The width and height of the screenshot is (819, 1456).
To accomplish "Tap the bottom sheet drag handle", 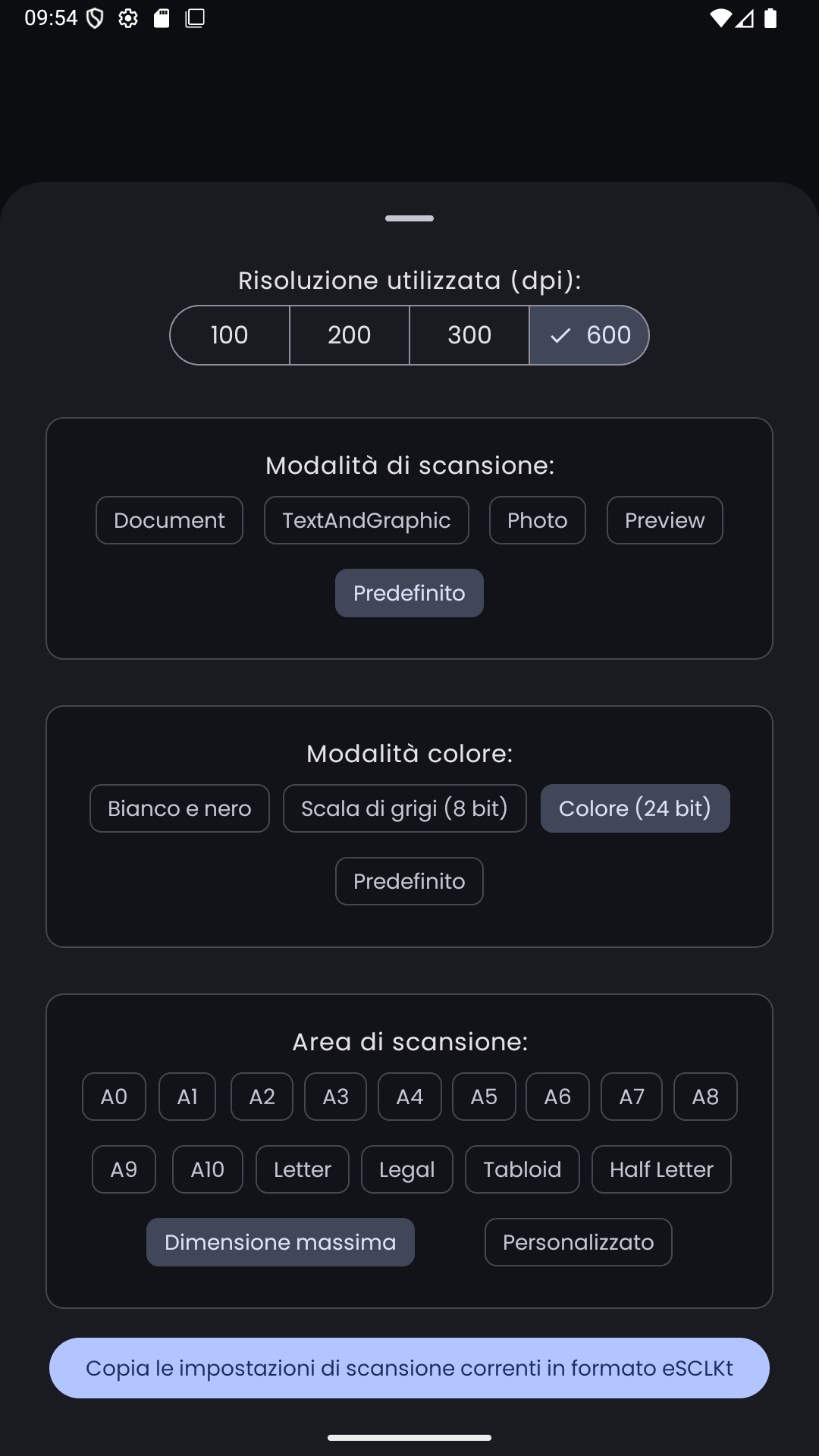I will tap(409, 218).
